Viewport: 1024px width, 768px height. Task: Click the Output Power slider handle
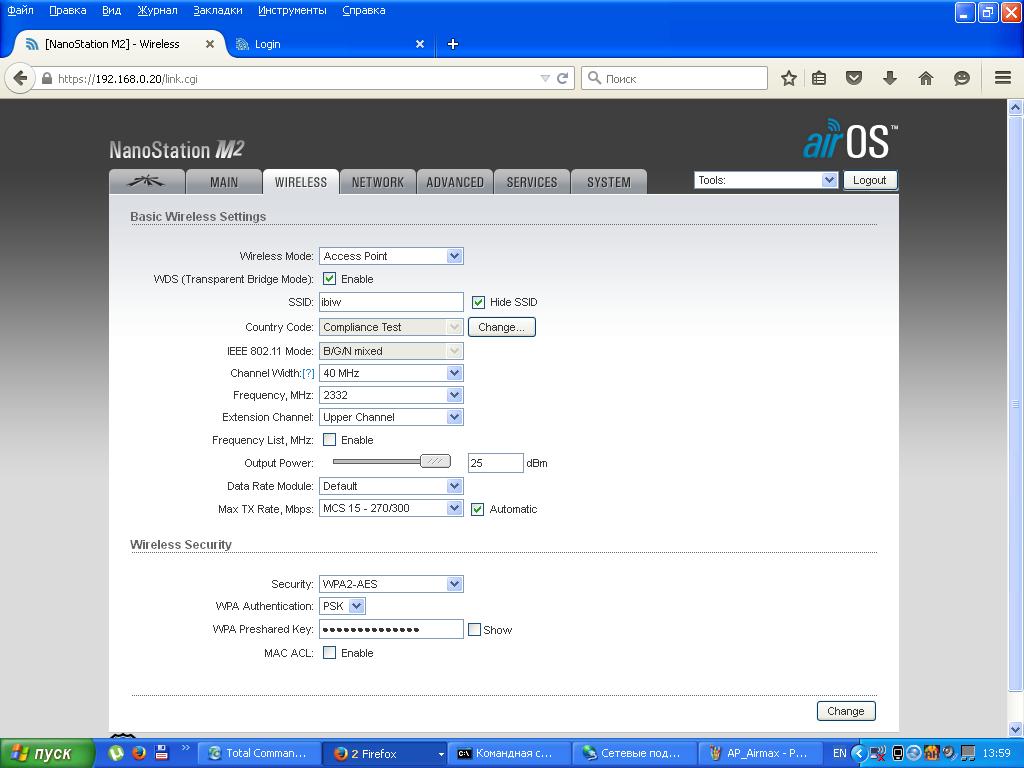(x=435, y=462)
